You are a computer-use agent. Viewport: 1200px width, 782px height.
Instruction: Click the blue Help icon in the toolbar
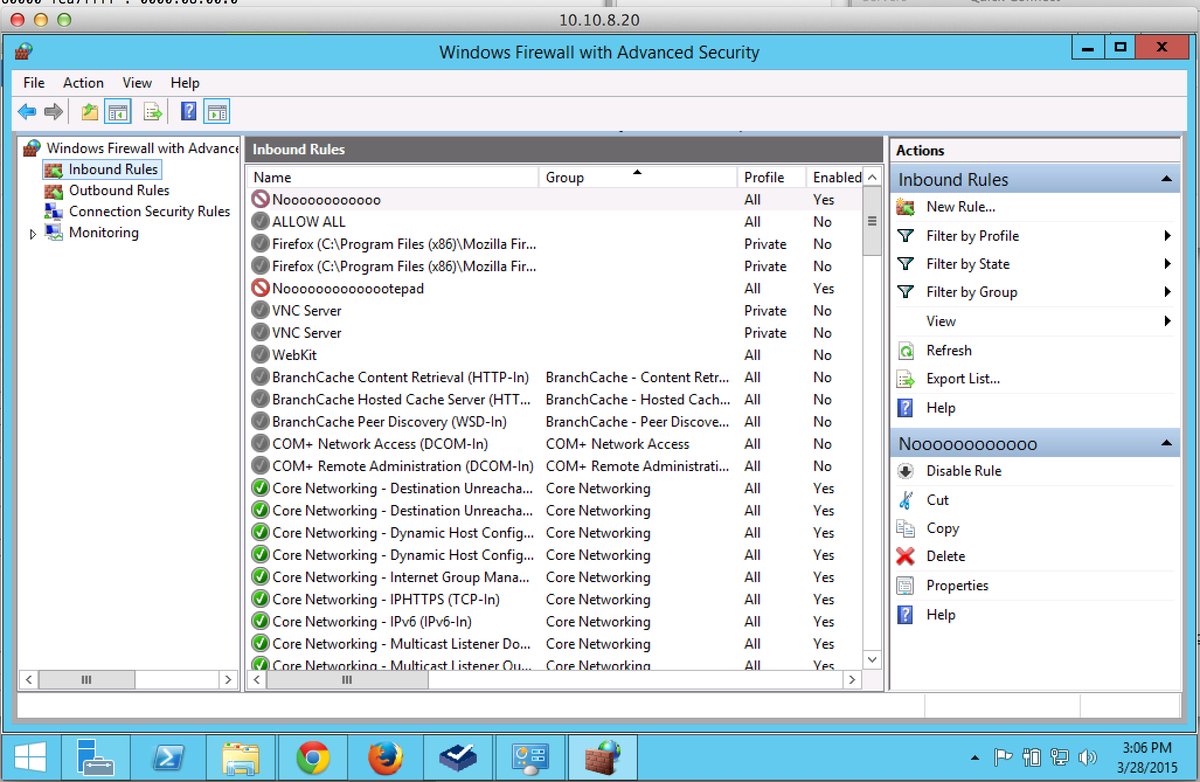coord(188,112)
